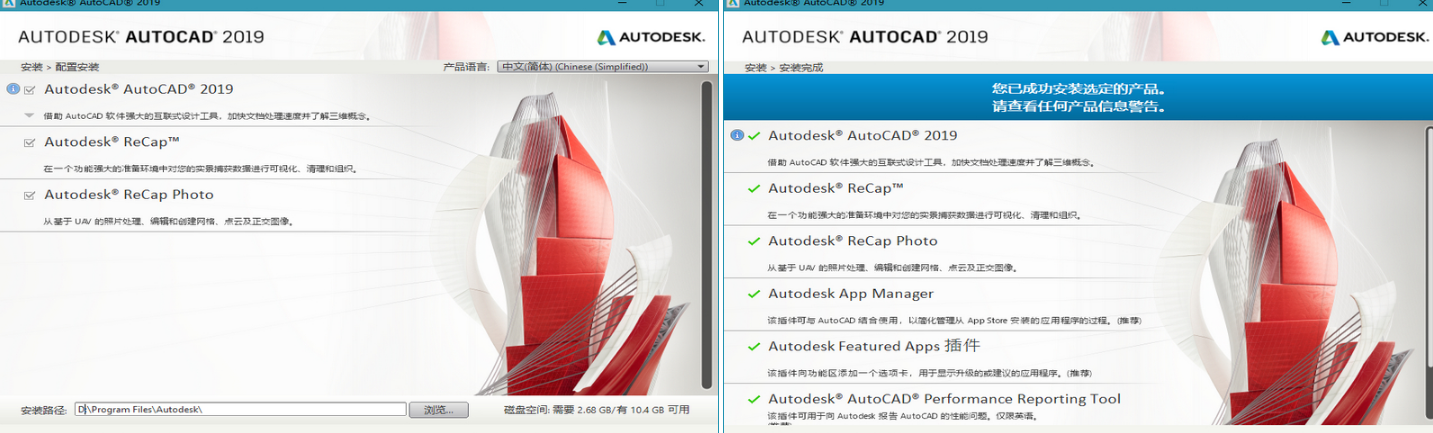Viewport: 1433px width, 433px height.
Task: Click green checkmark next to Autodesk ReCap™ in completed window
Action: pyautogui.click(x=754, y=188)
